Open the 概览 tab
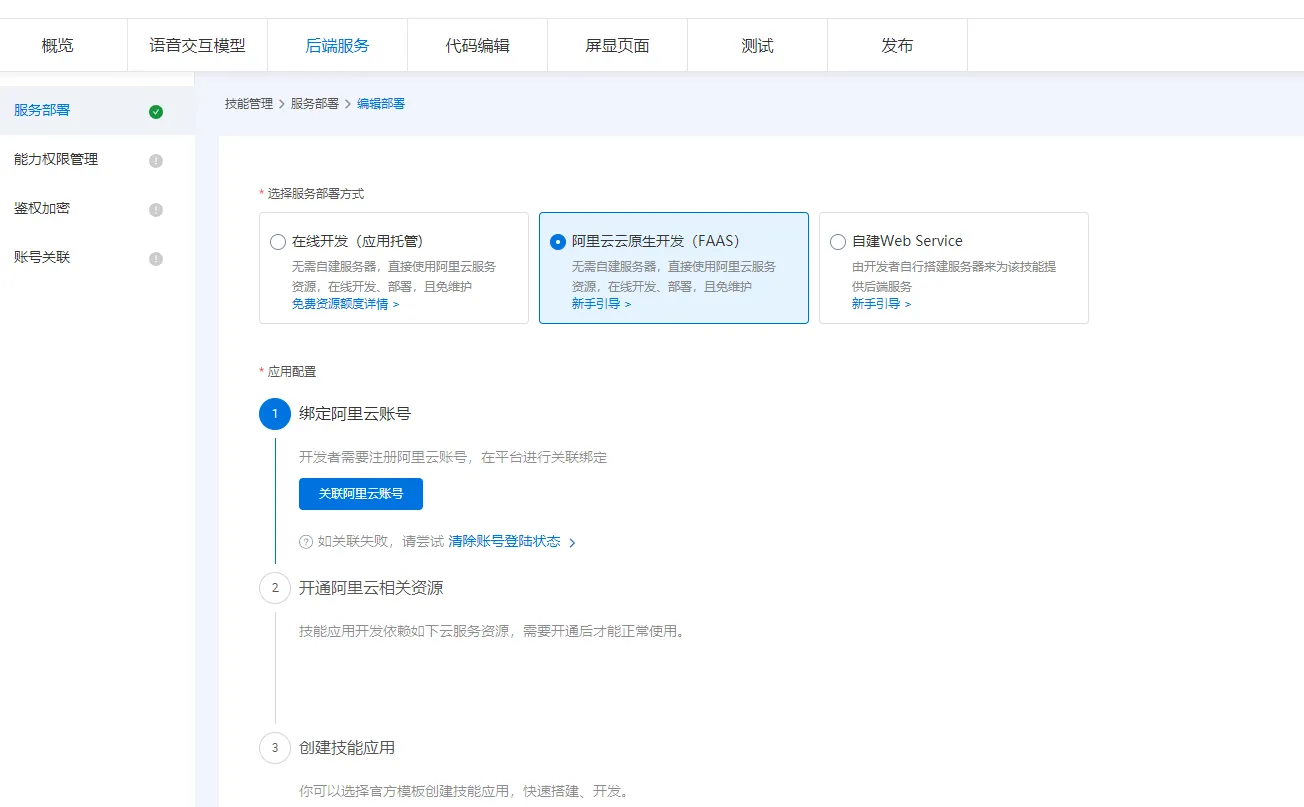Viewport: 1304px width, 807px height. [x=58, y=46]
